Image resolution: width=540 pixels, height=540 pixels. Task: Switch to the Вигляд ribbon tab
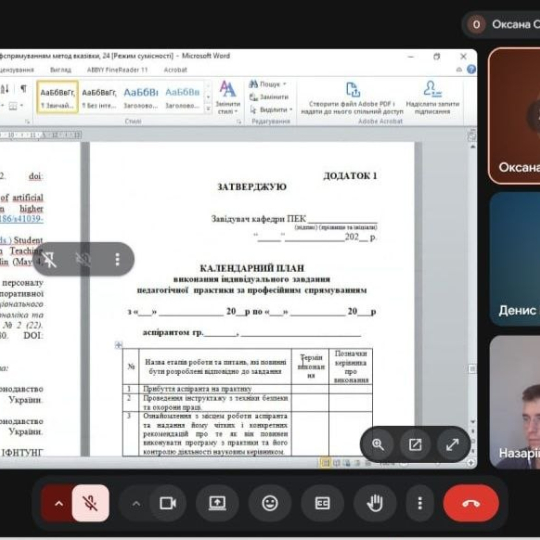(61, 70)
